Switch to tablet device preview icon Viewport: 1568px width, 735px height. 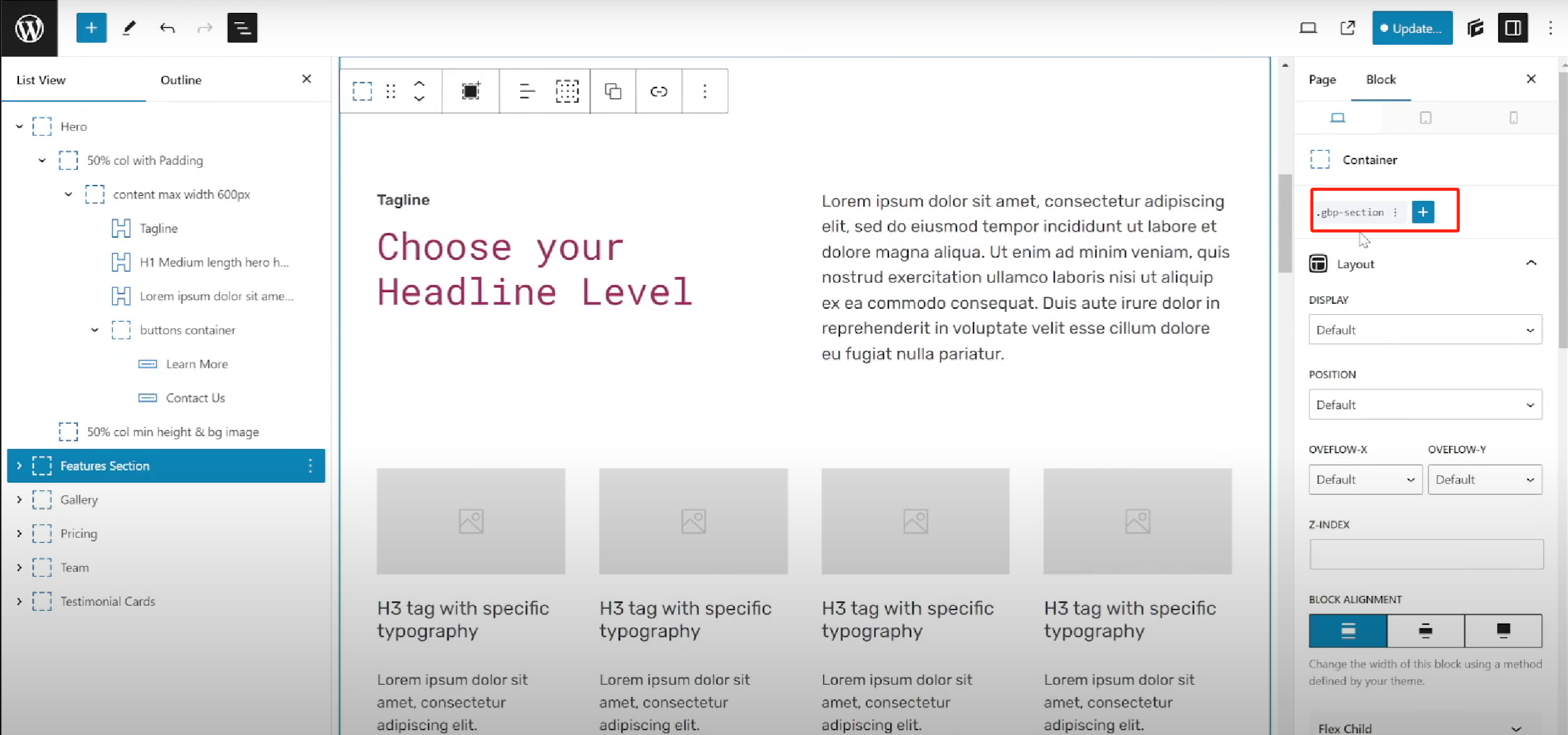point(1425,118)
